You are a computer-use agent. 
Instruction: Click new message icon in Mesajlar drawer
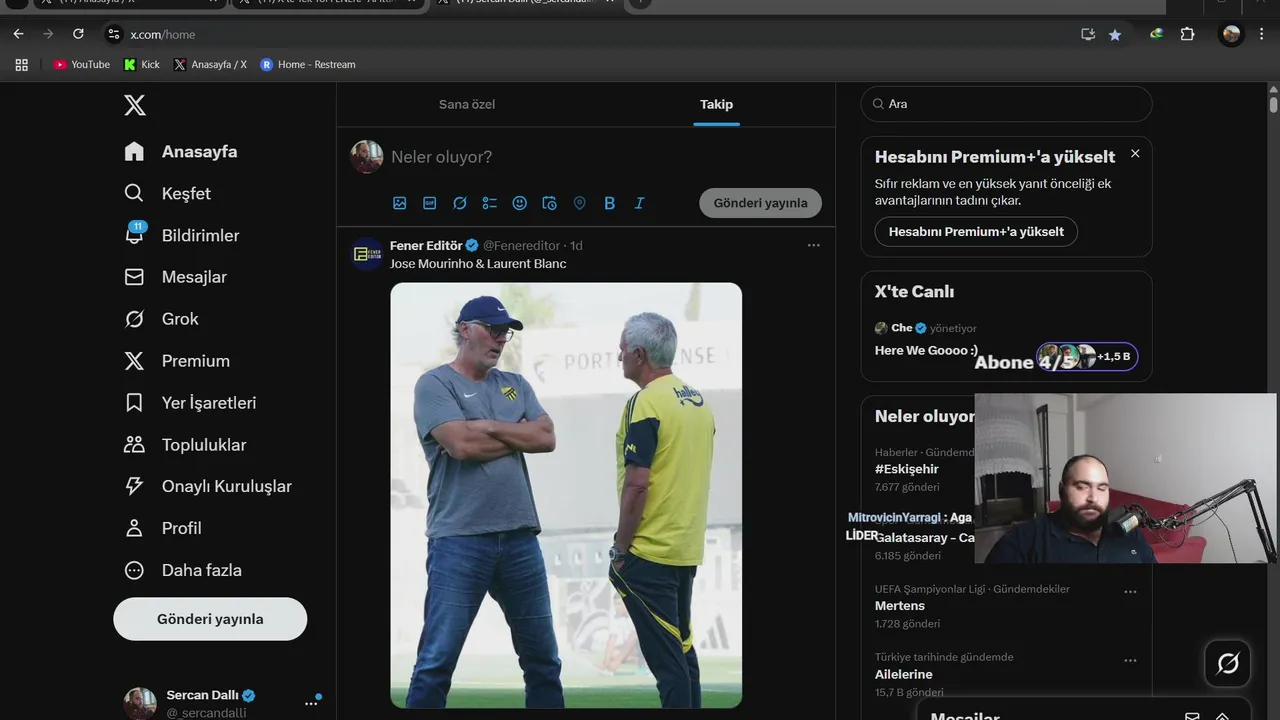(x=1192, y=716)
